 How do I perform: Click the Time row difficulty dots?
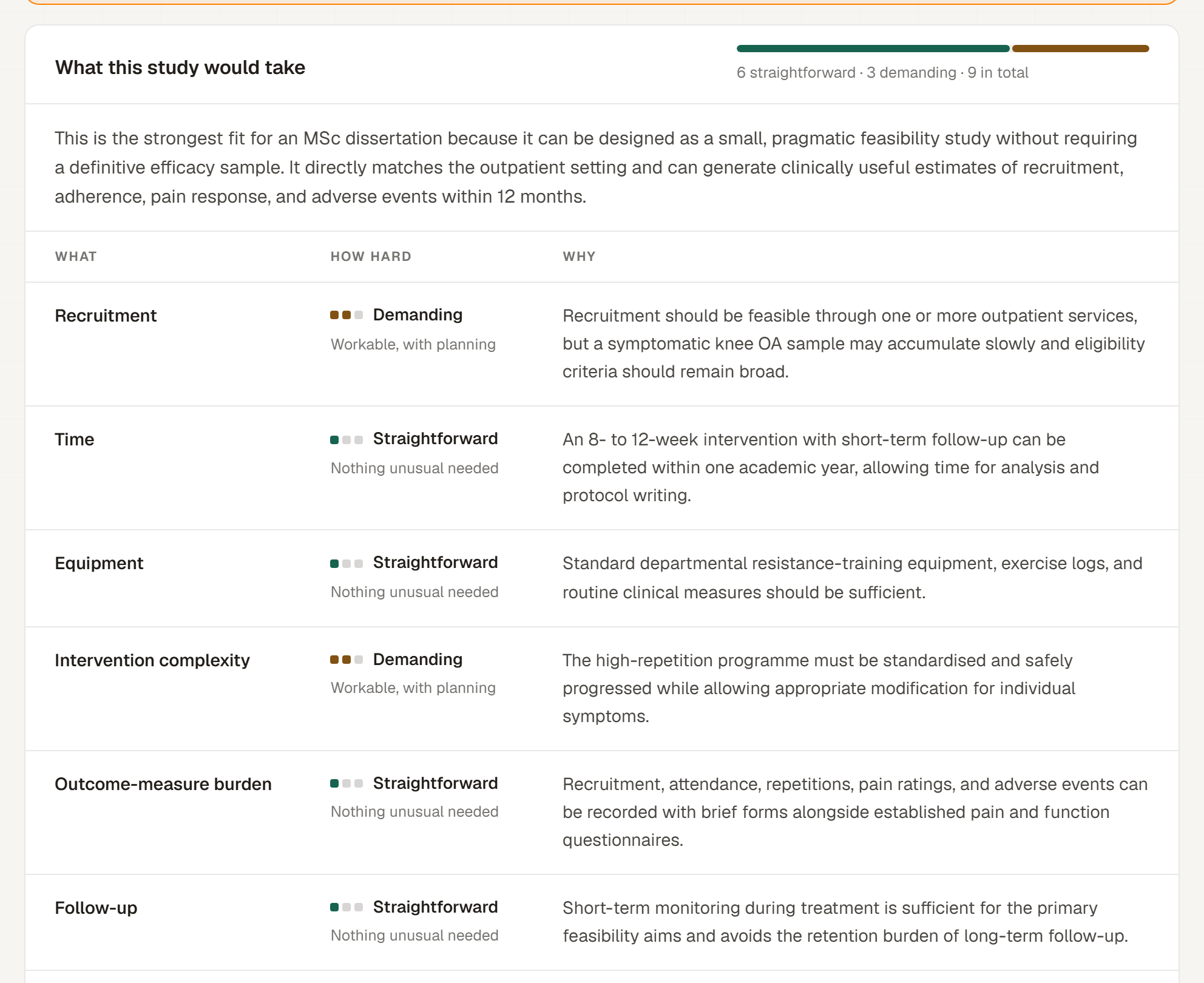[x=347, y=439]
